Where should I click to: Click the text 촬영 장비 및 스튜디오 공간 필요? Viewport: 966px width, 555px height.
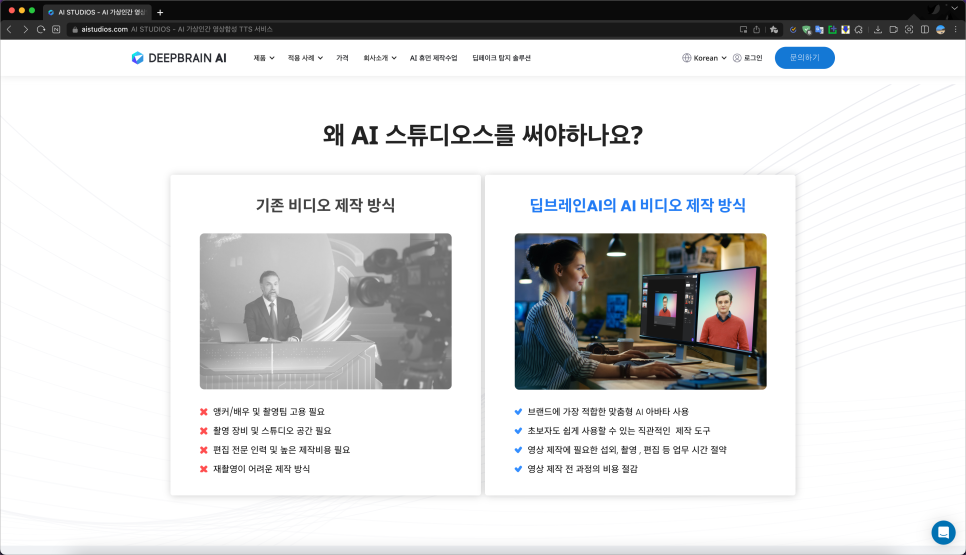[x=272, y=431]
